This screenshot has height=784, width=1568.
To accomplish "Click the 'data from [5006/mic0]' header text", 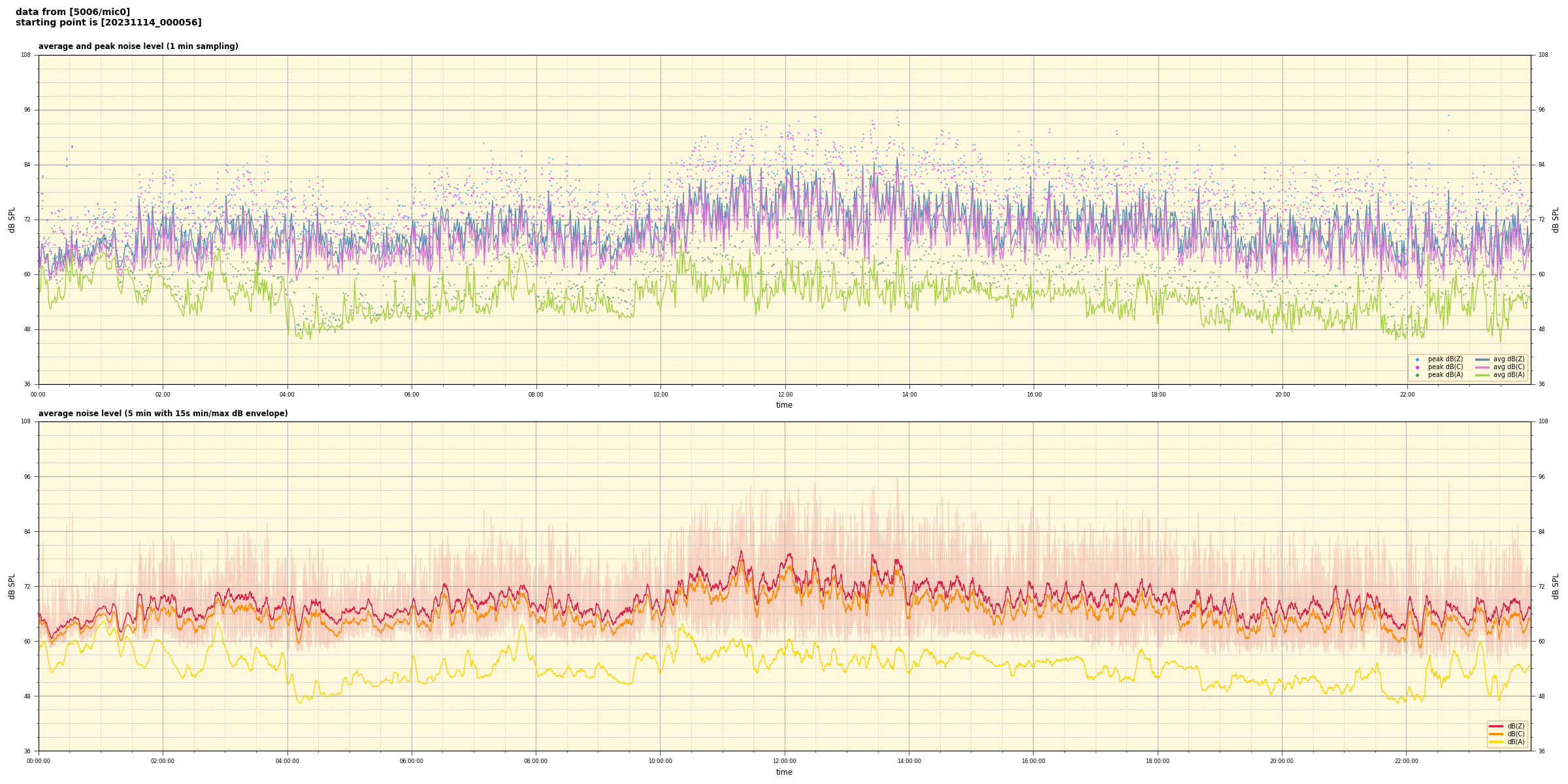I will click(x=73, y=12).
